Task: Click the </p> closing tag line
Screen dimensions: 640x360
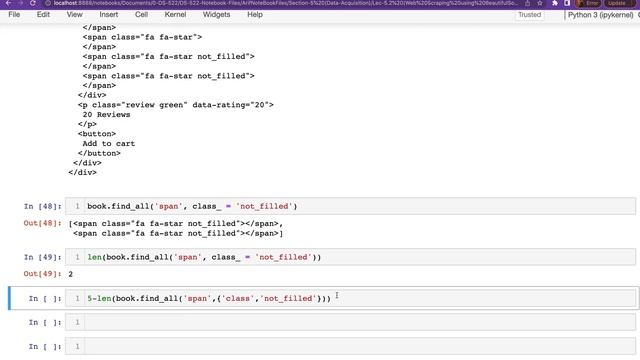Action: tap(87, 124)
